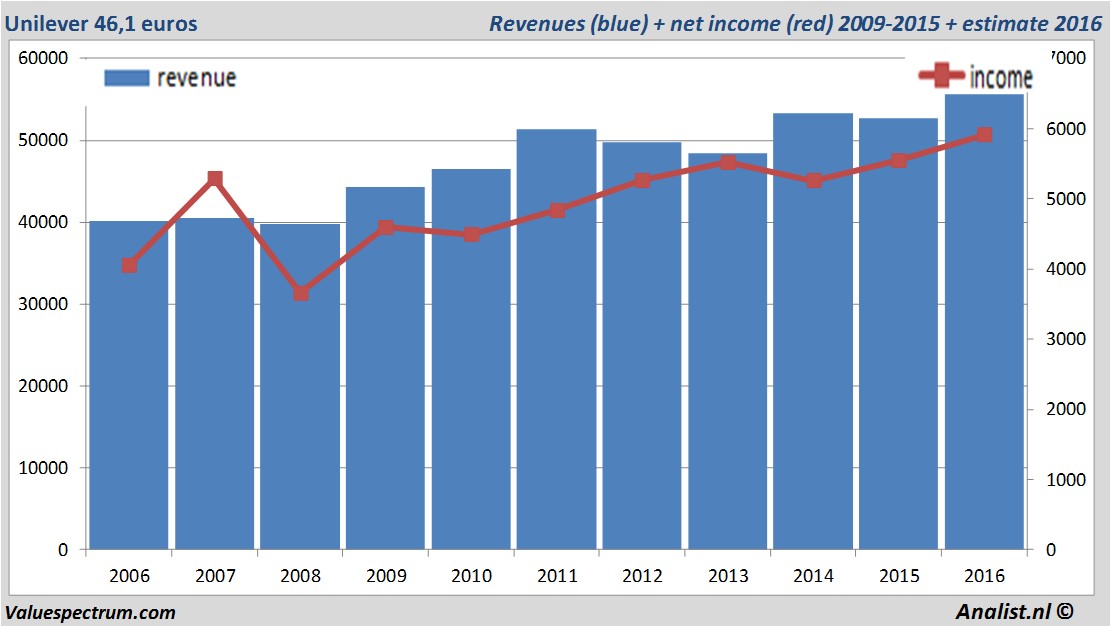Click the 2013 income marker

click(x=728, y=162)
